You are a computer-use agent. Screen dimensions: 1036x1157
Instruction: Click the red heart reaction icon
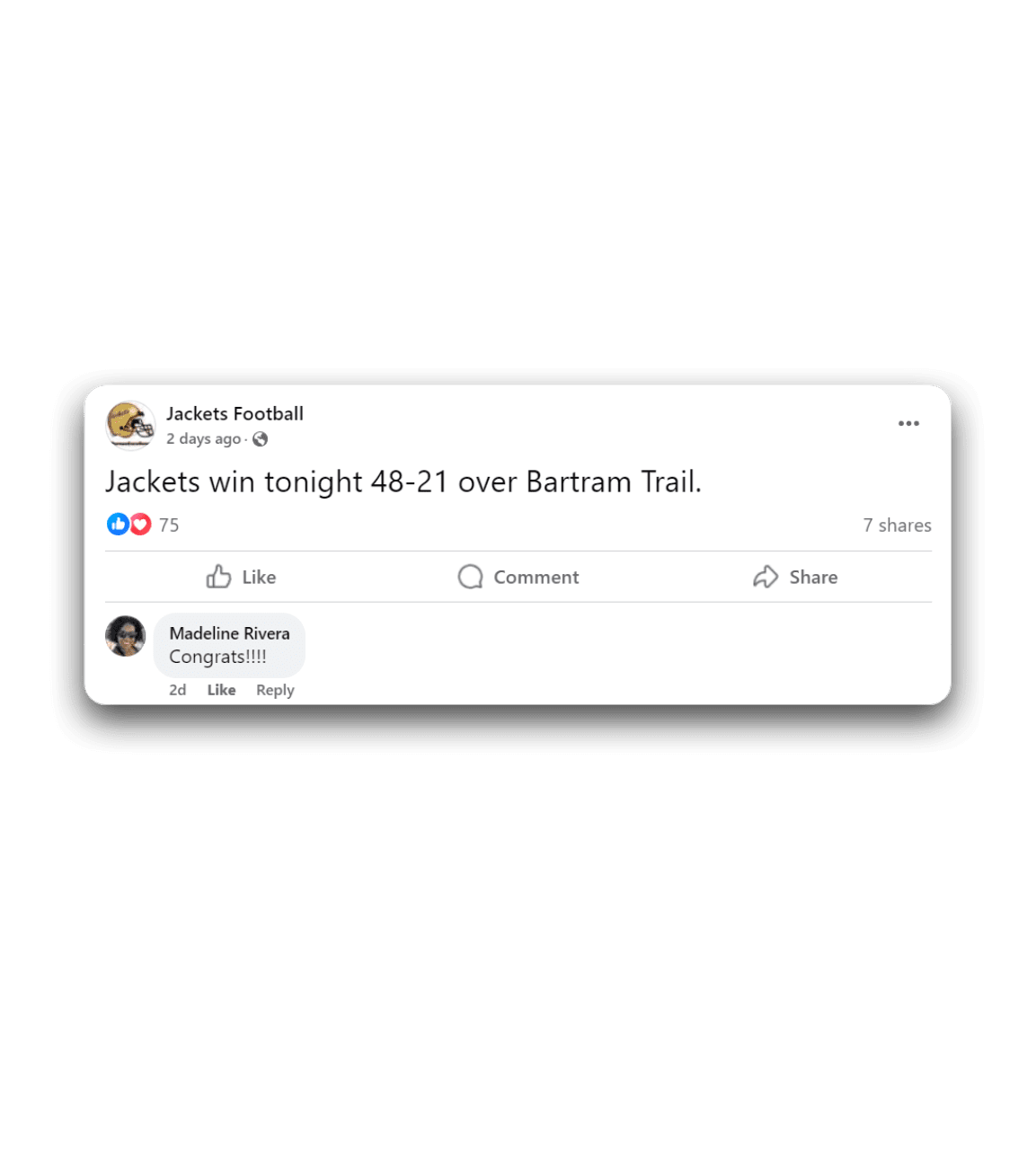click(141, 525)
